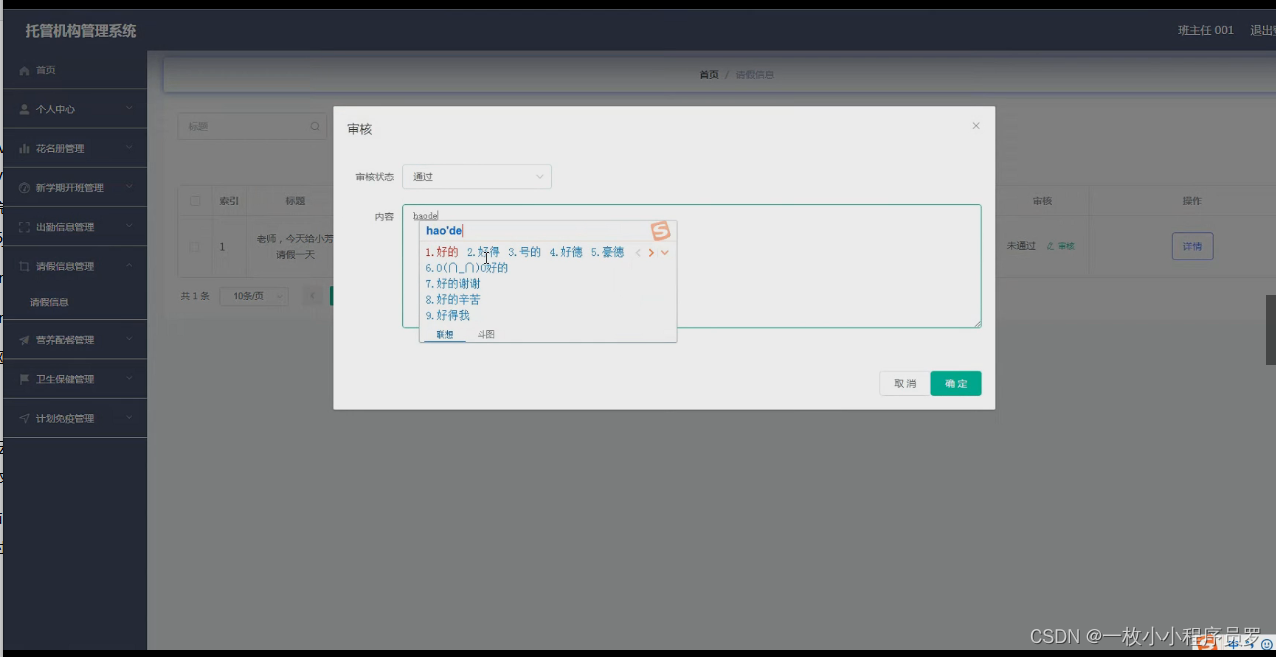Open the 首页 sidebar menu item
The width and height of the screenshot is (1276, 657).
[74, 71]
